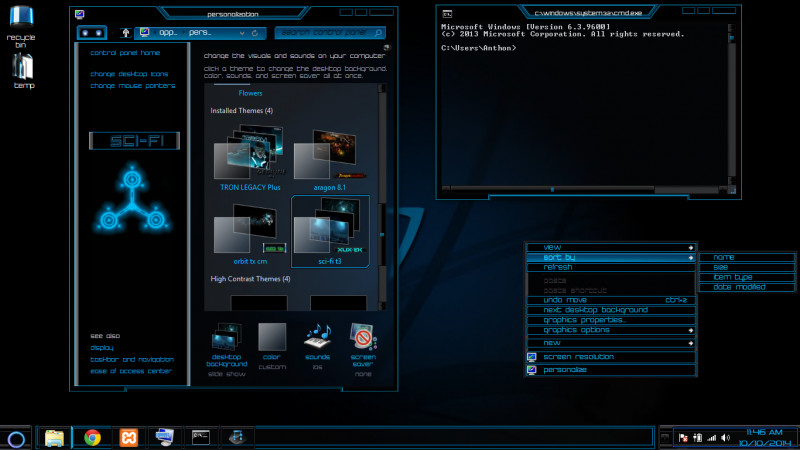Refresh the personalization address bar
This screenshot has height=450, width=800.
tap(255, 33)
